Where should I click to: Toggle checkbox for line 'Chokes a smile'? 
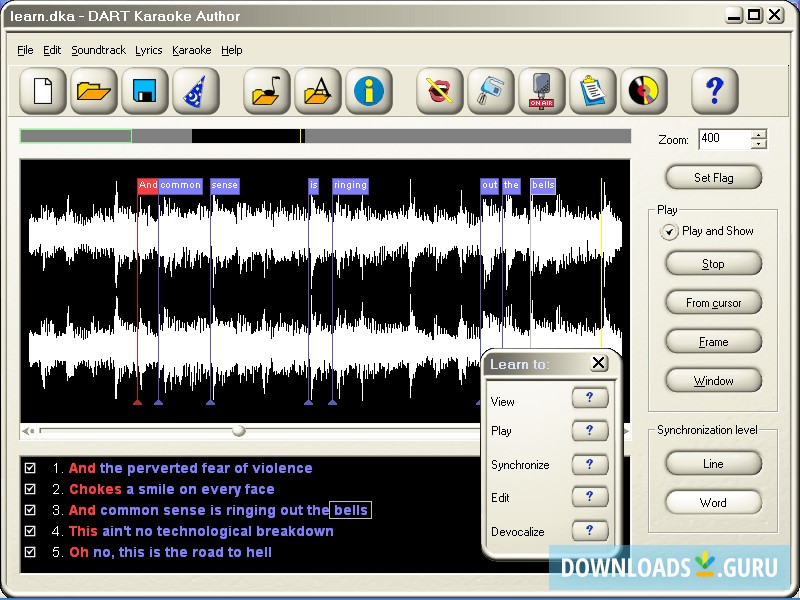click(30, 489)
